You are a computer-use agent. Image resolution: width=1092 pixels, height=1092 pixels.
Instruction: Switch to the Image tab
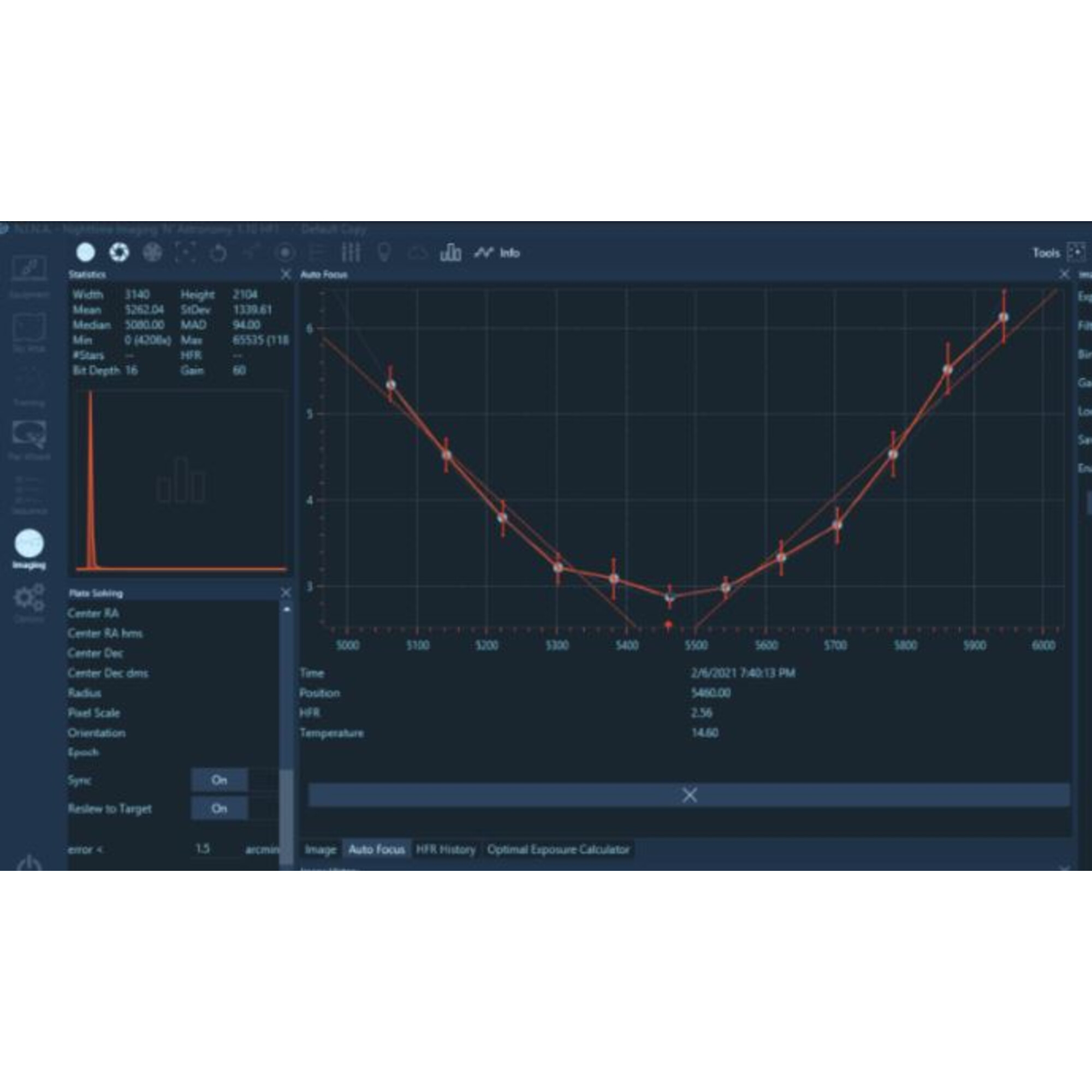[x=320, y=850]
